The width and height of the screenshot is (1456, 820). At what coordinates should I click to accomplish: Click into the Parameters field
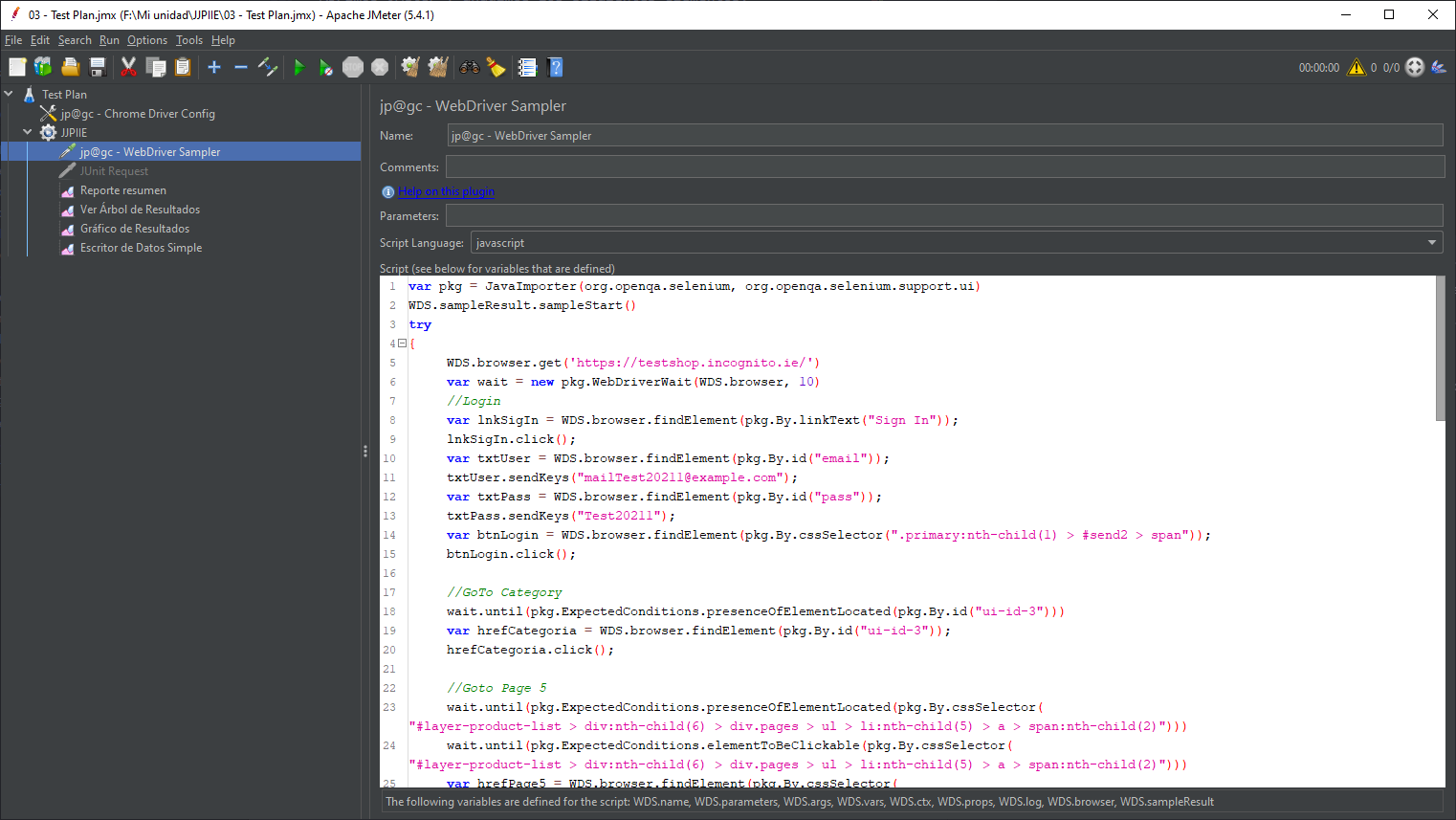[944, 216]
